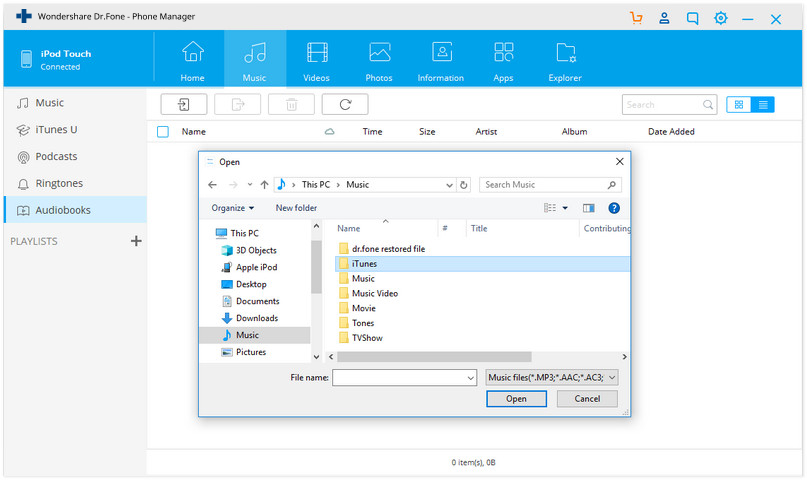Switch to list view mode
The height and width of the screenshot is (480, 807).
[763, 104]
